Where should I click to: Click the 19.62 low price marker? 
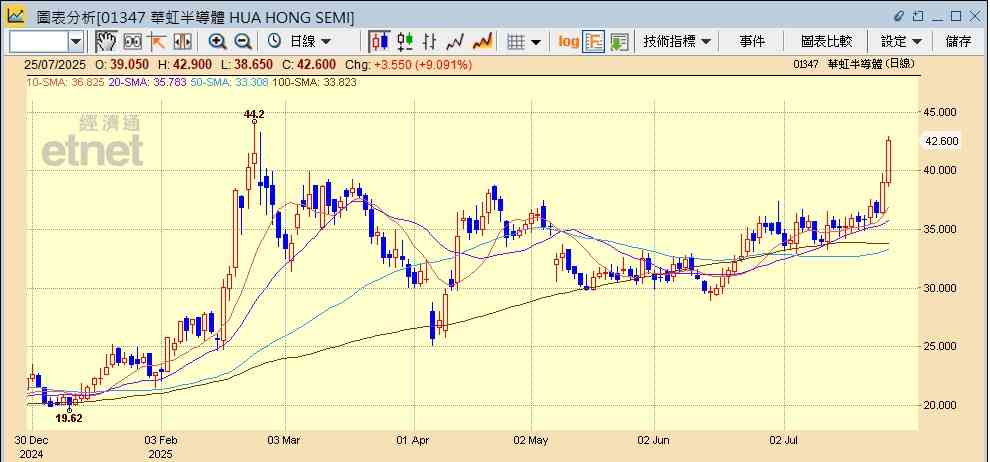point(69,418)
